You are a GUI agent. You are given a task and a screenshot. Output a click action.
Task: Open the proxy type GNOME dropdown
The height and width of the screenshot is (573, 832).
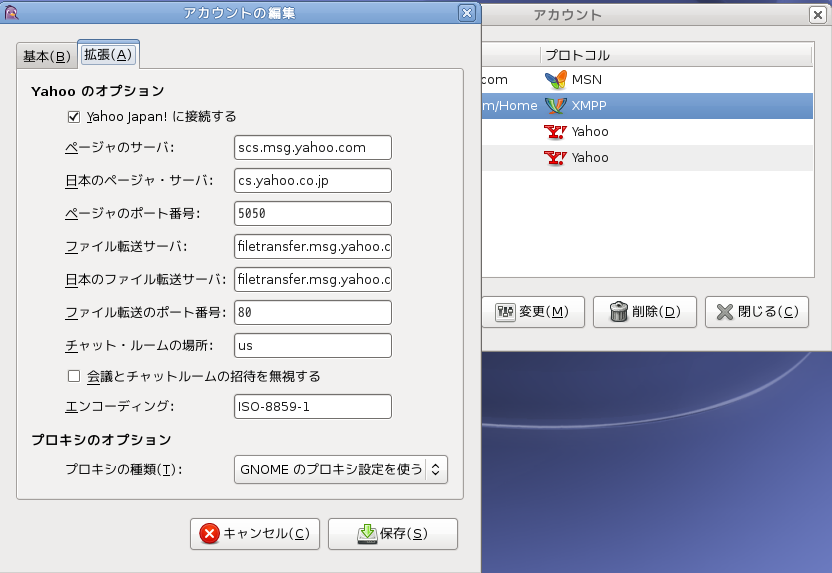pyautogui.click(x=341, y=470)
